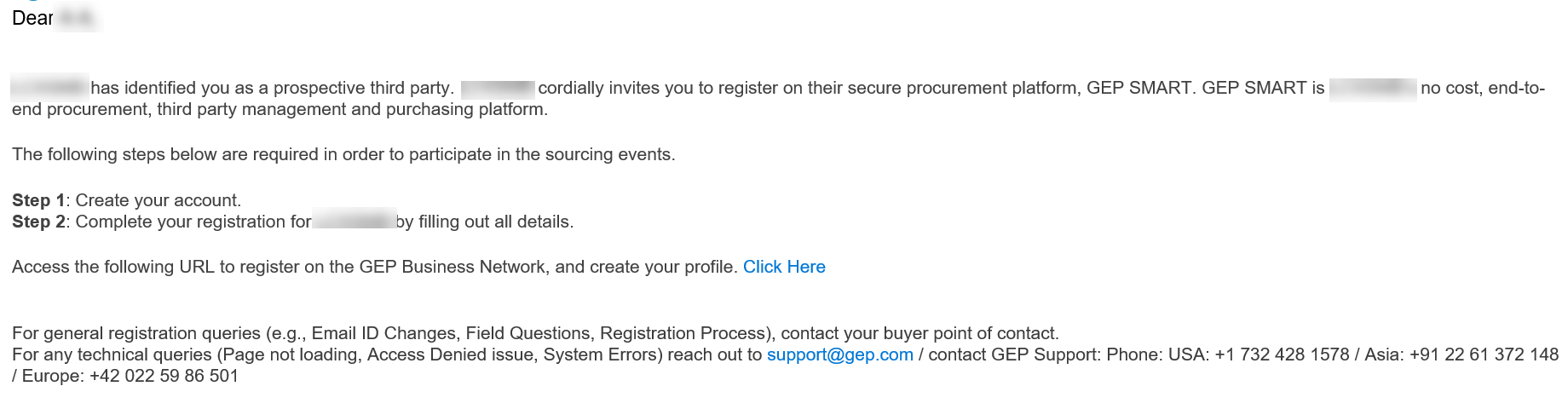Click the USA phone number +1 732 428 1578
This screenshot has width=1568, height=415.
coord(1282,354)
